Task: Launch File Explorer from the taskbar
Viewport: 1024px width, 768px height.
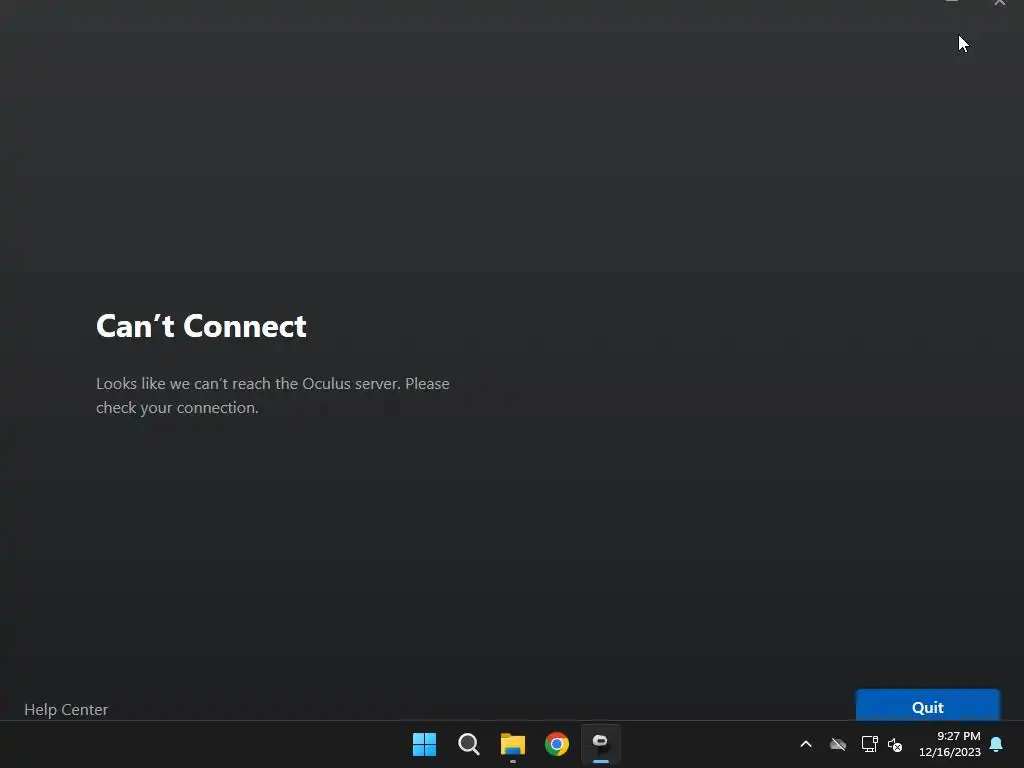Action: 513,744
